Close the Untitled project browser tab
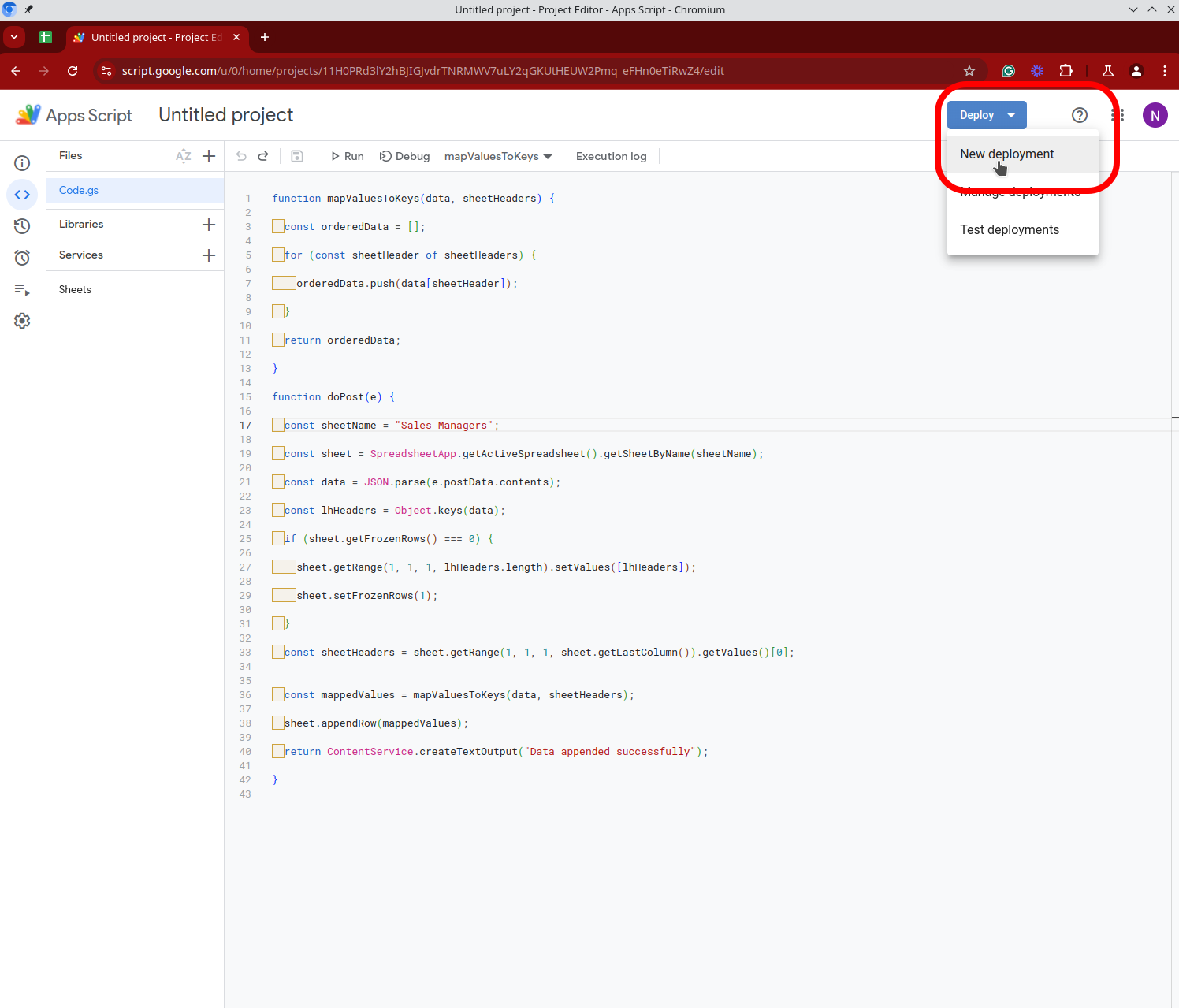Image resolution: width=1179 pixels, height=1008 pixels. tap(236, 37)
